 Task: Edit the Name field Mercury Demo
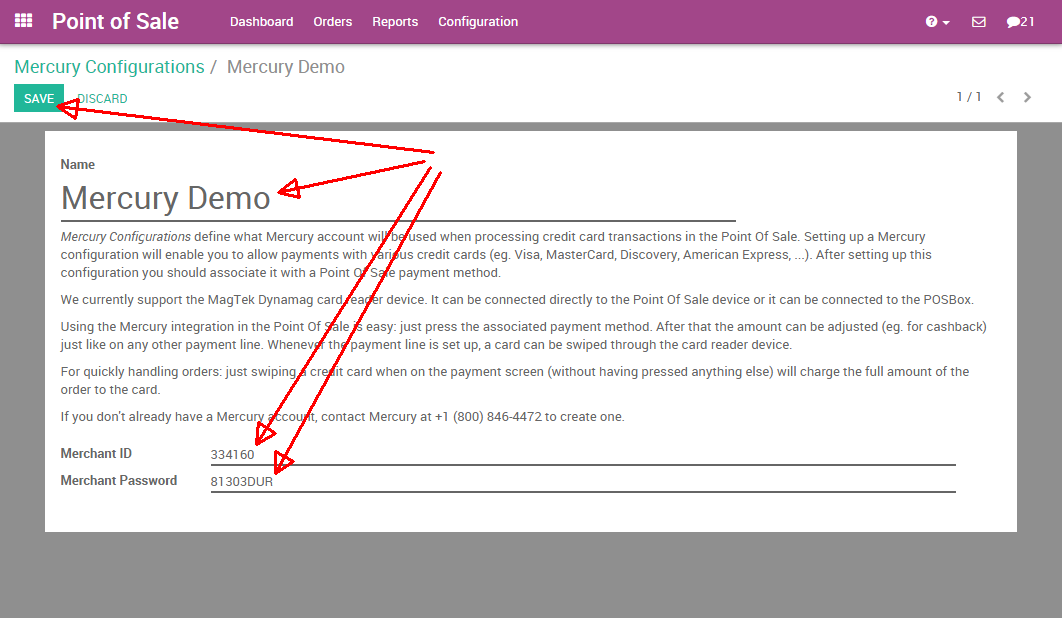click(398, 199)
